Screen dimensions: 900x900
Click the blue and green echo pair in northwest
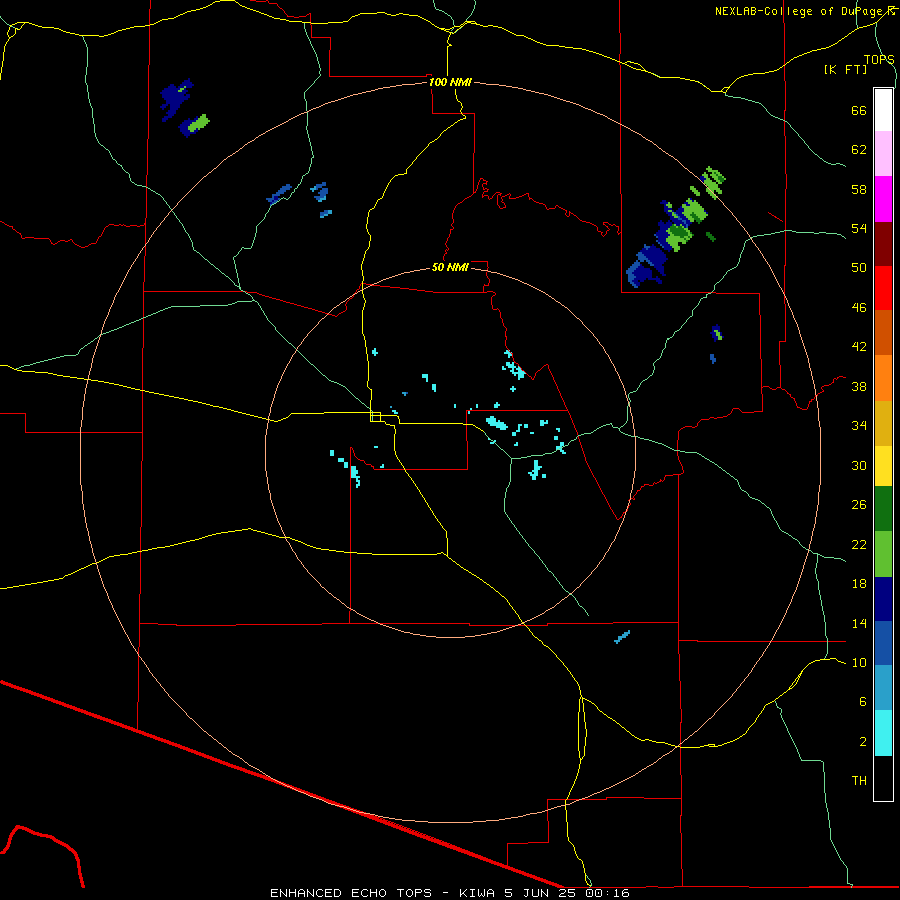[x=184, y=108]
